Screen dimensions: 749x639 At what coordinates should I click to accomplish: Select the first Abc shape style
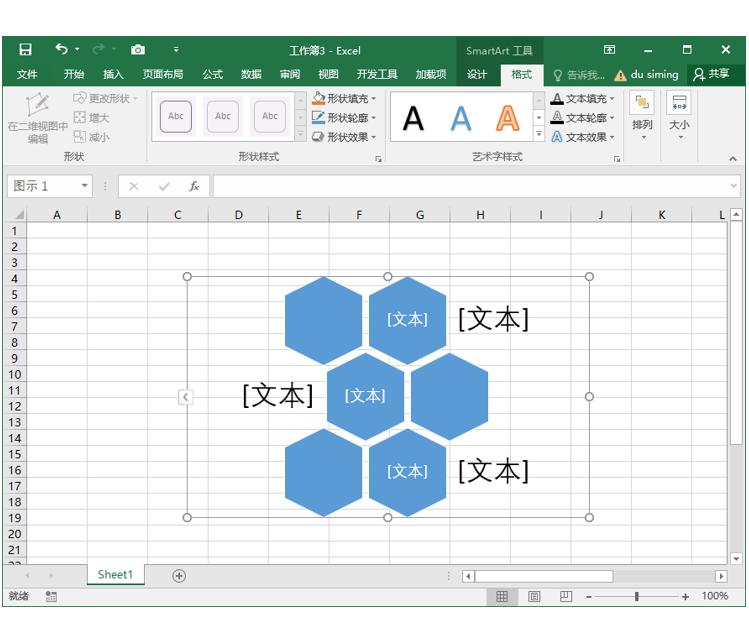coord(176,116)
